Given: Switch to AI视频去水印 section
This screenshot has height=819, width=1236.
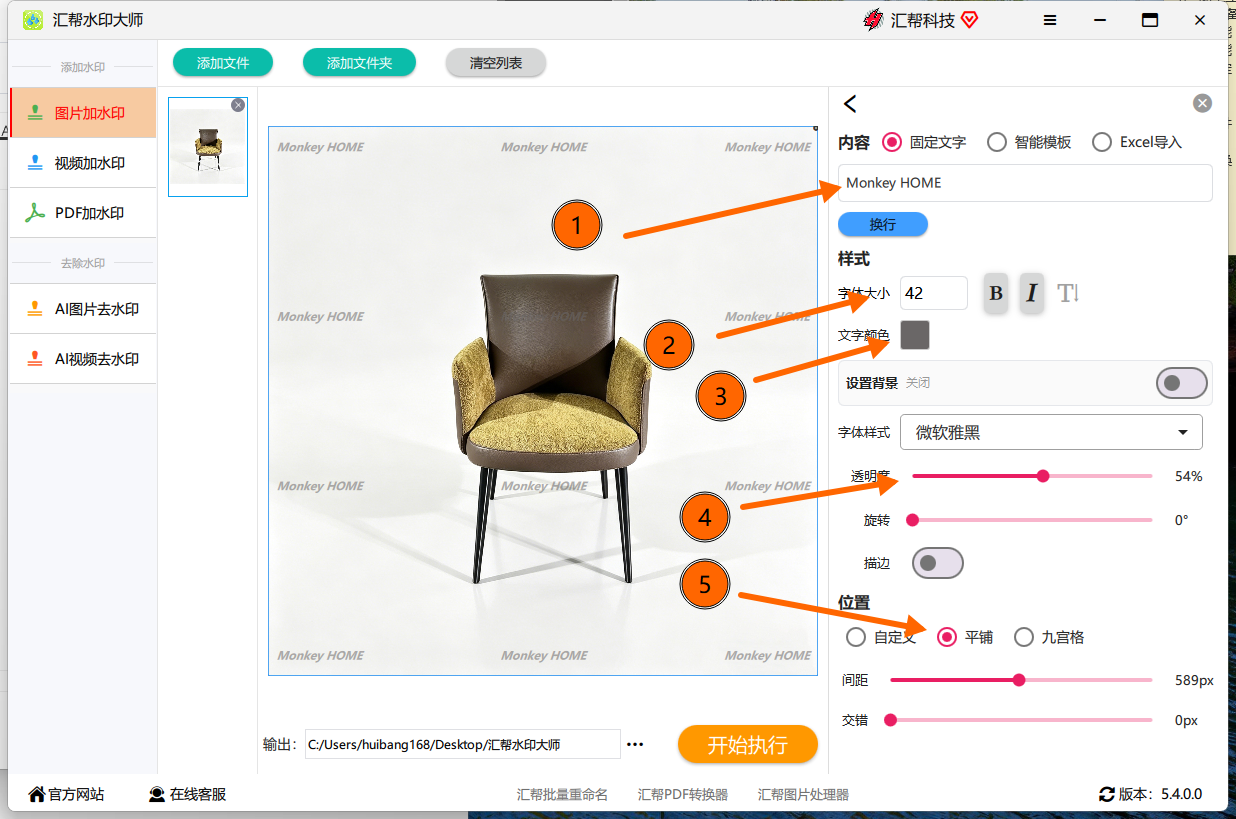Looking at the screenshot, I should pyautogui.click(x=83, y=359).
